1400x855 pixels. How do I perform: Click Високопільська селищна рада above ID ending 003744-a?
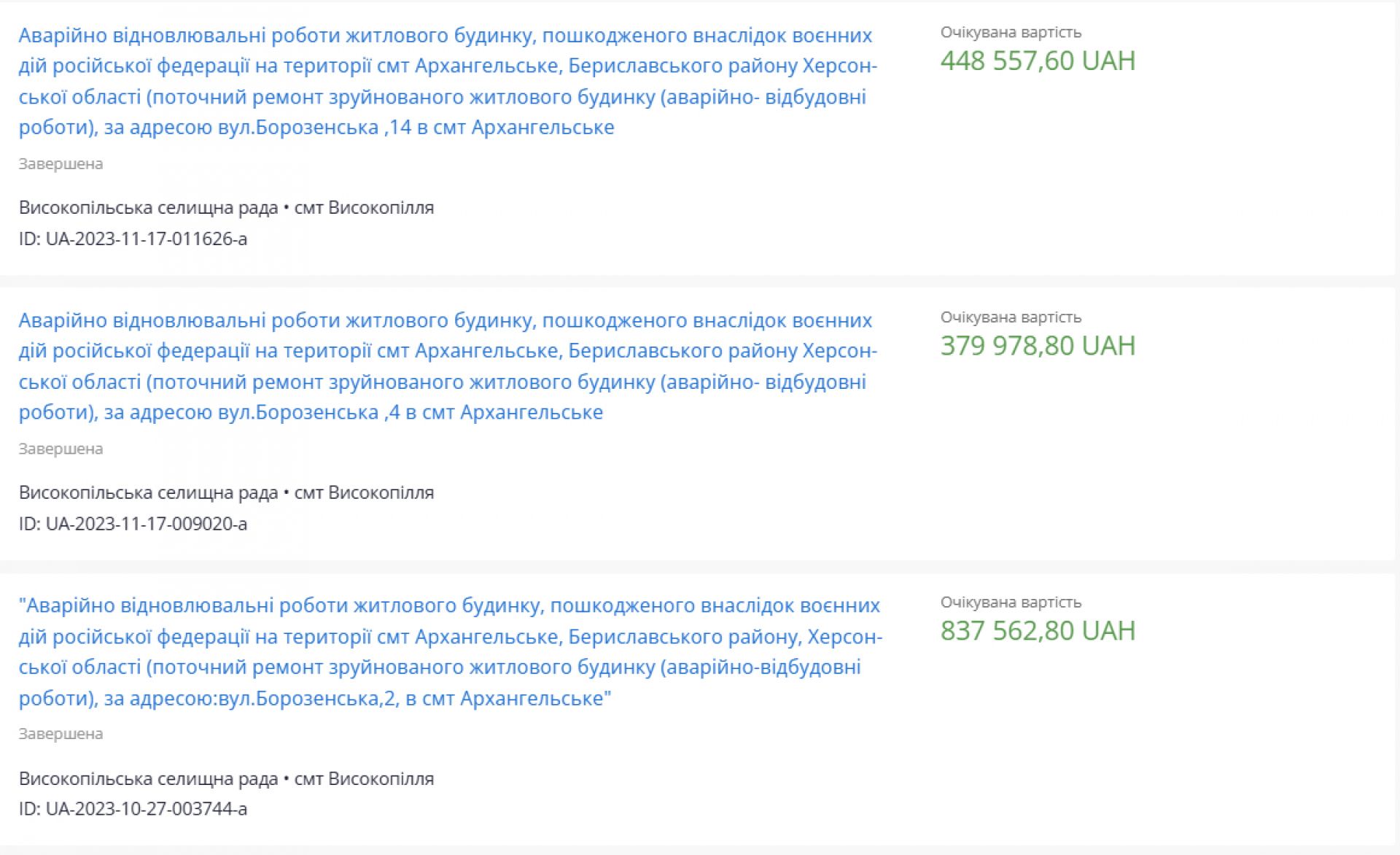point(148,779)
